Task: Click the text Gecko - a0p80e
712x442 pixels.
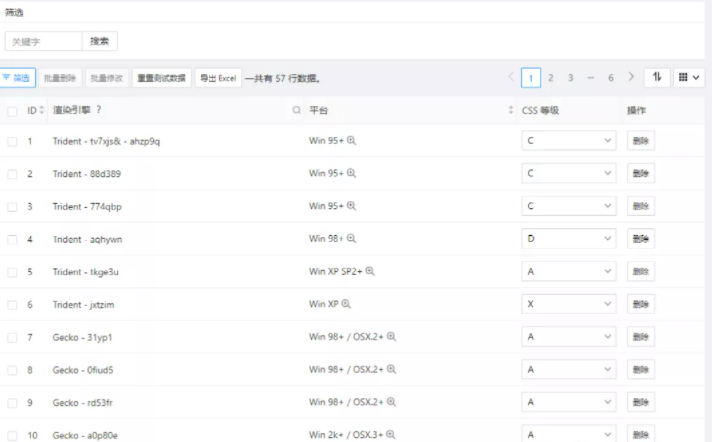Action: pos(85,435)
